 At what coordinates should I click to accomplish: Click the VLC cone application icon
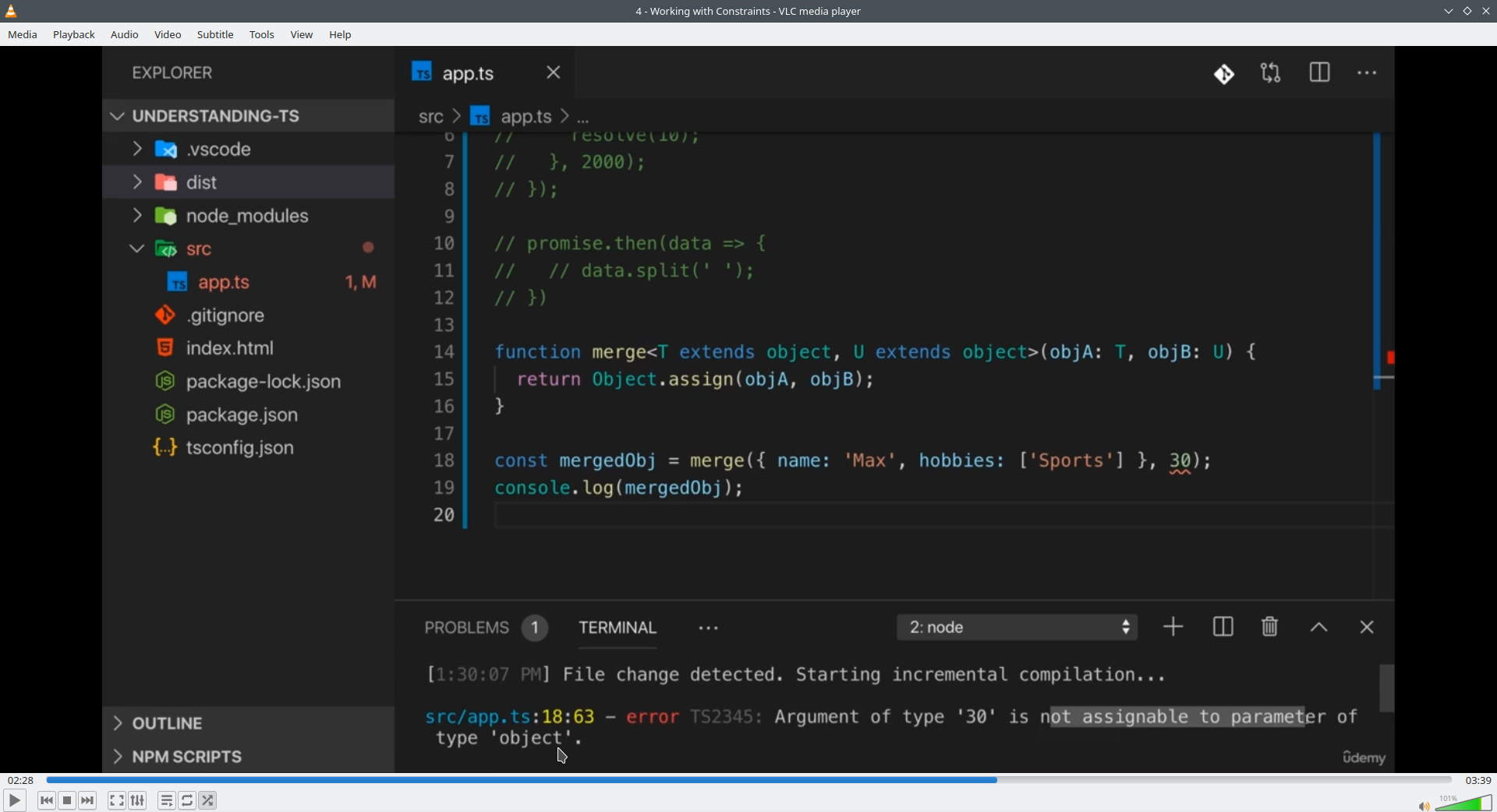click(x=11, y=11)
